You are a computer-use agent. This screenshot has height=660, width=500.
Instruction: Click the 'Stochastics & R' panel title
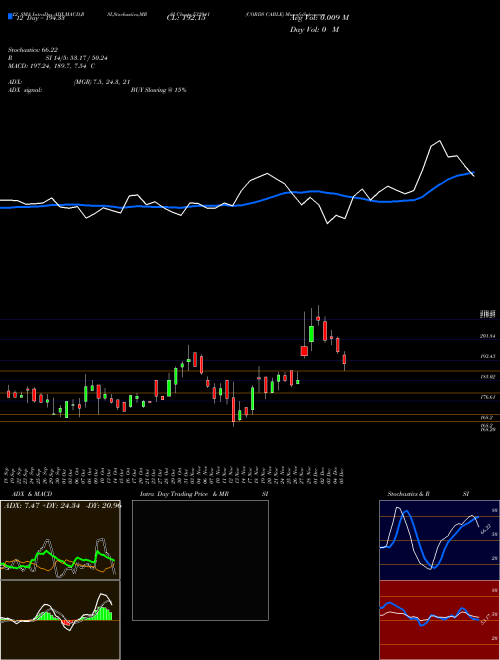pyautogui.click(x=409, y=494)
